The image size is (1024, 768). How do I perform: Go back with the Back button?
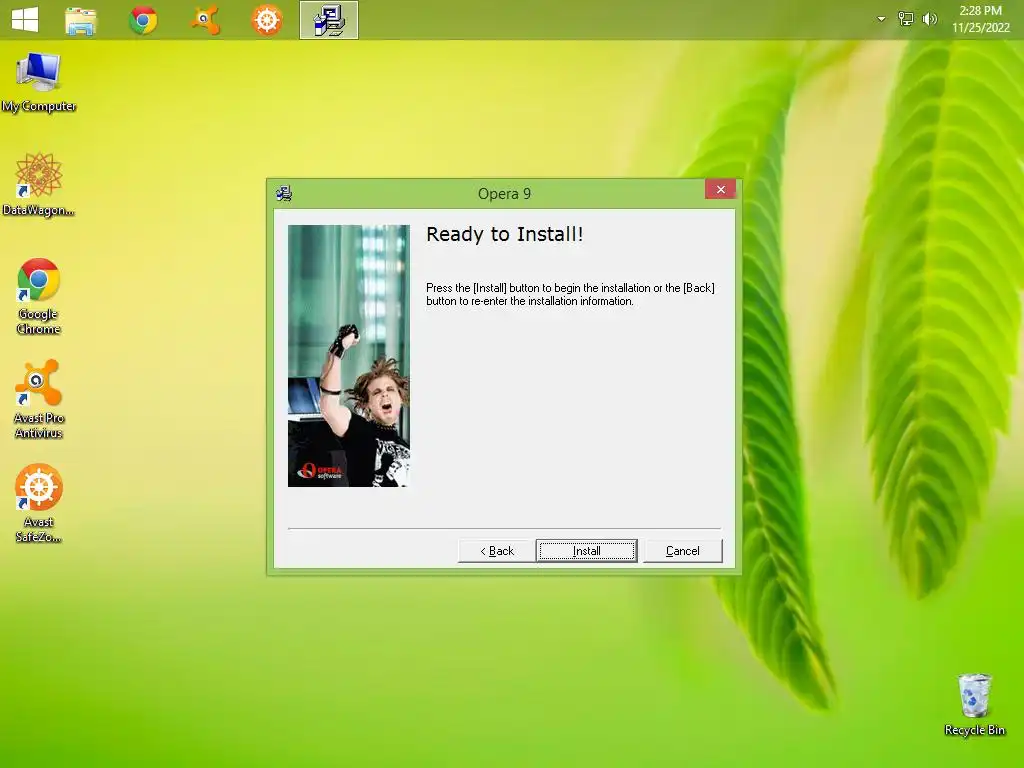pos(497,551)
